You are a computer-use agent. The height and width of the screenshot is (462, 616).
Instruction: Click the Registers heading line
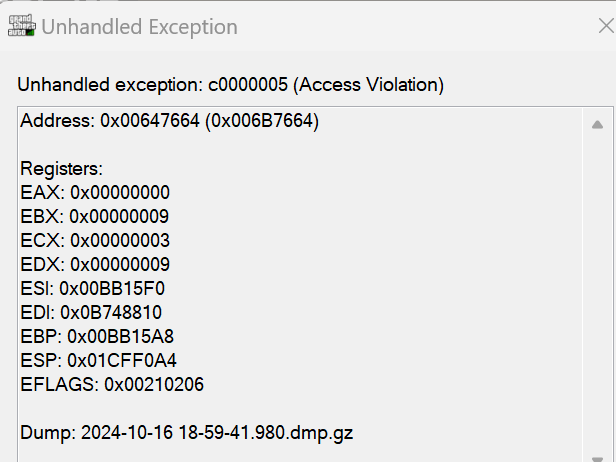coord(61,169)
